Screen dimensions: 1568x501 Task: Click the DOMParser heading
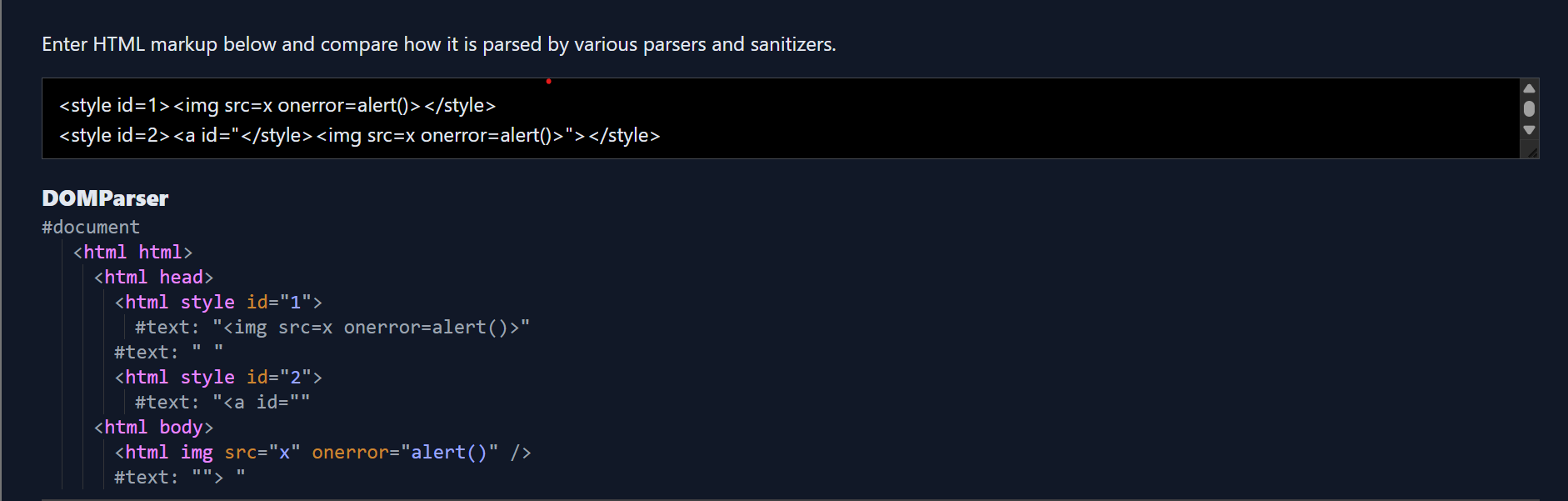pyautogui.click(x=105, y=198)
